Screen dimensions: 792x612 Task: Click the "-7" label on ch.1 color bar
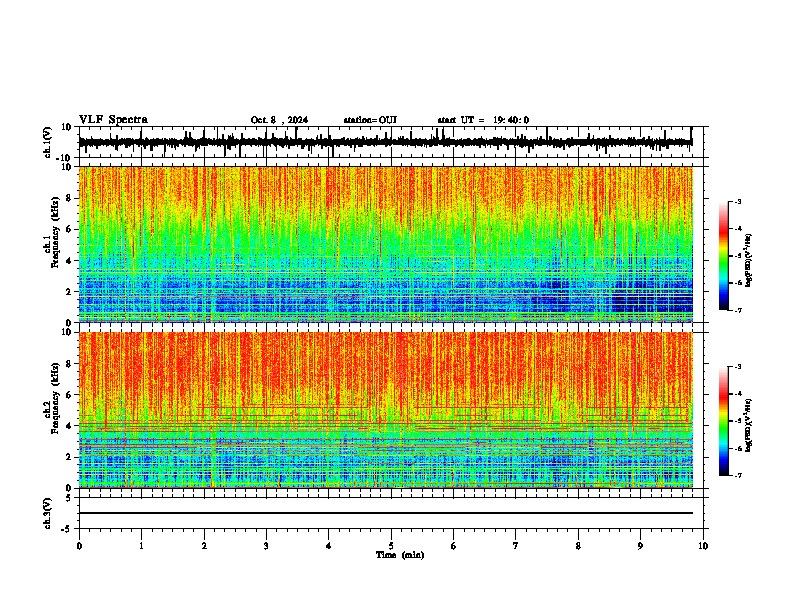point(738,310)
